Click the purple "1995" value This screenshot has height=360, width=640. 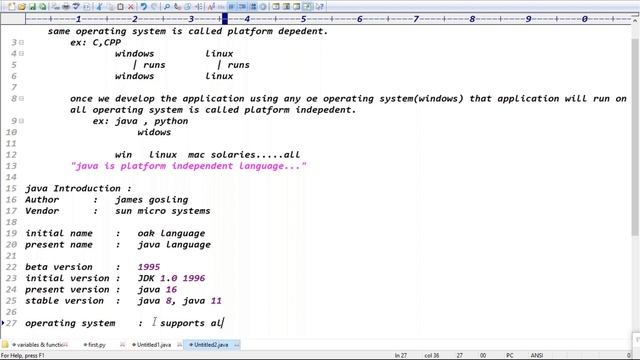(149, 267)
